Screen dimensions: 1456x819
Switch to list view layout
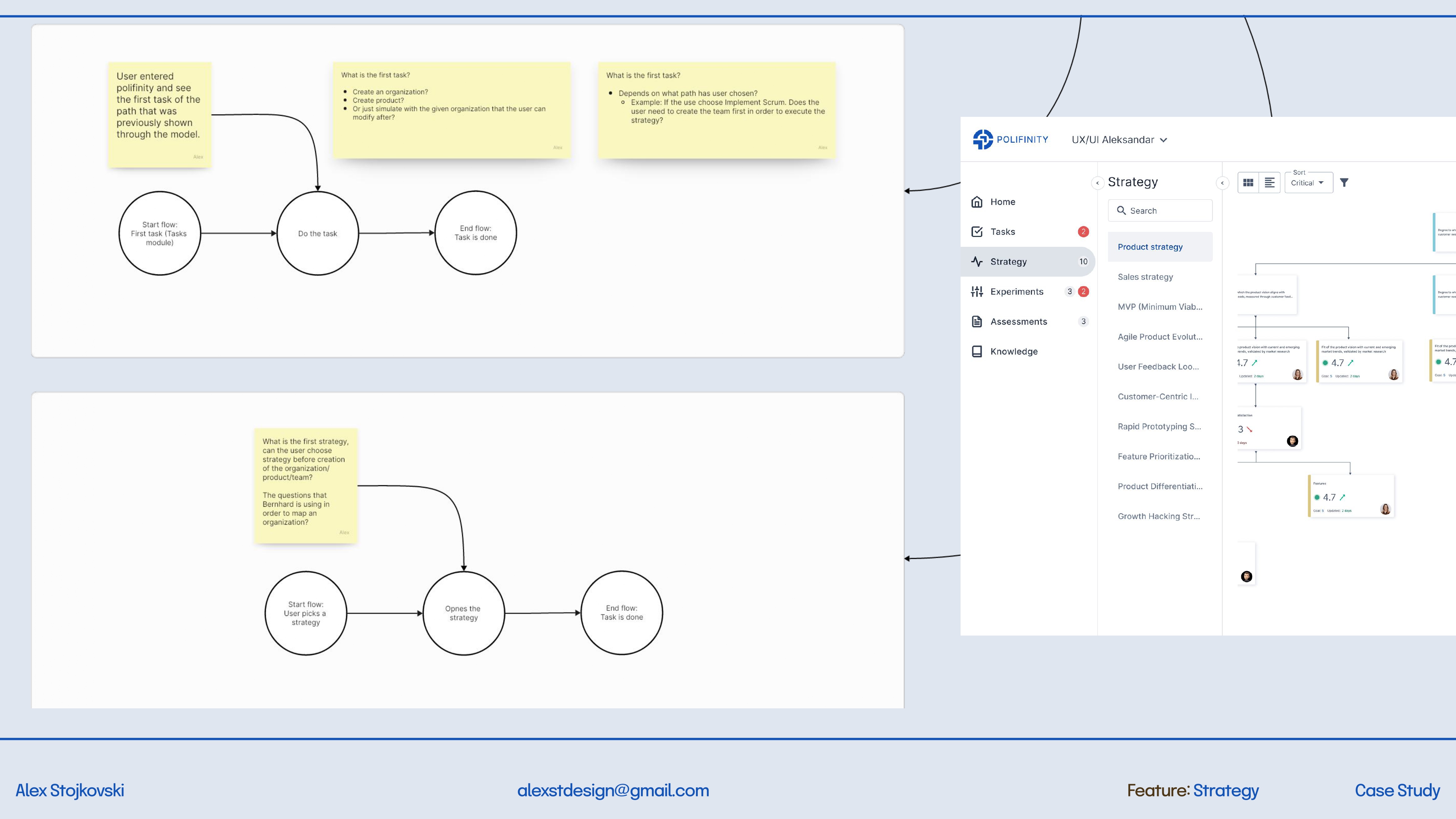(x=1270, y=183)
